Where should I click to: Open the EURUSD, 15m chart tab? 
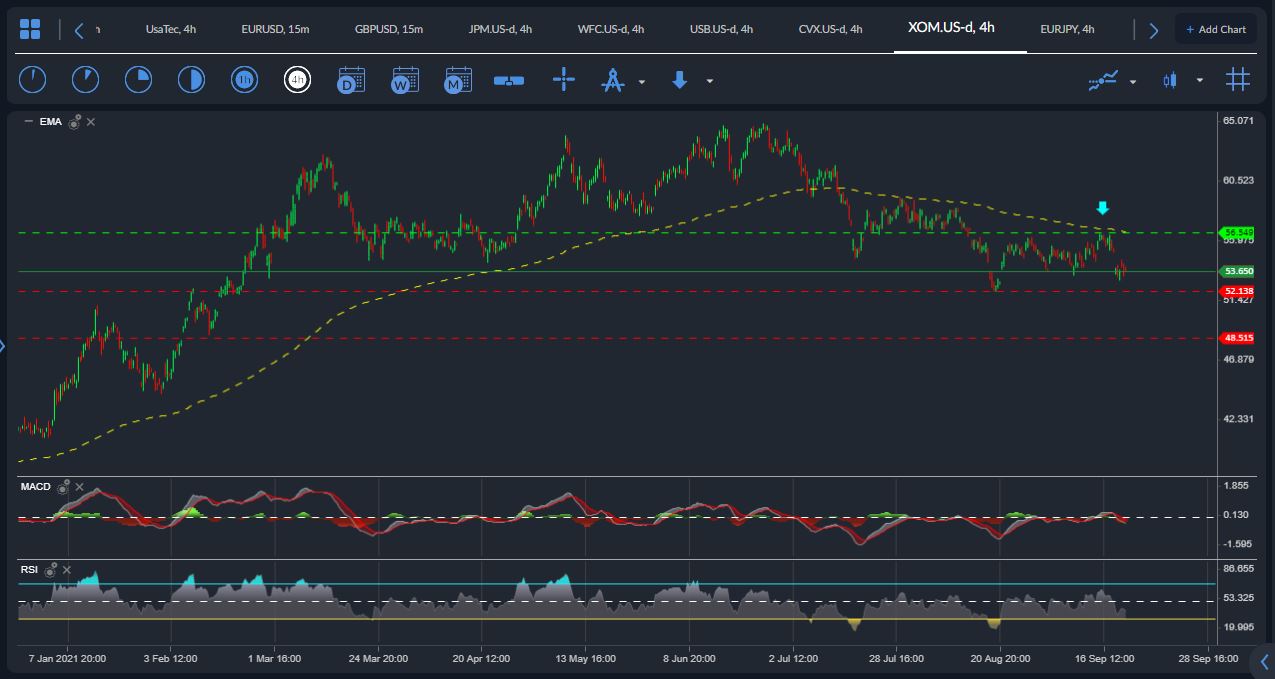[275, 29]
